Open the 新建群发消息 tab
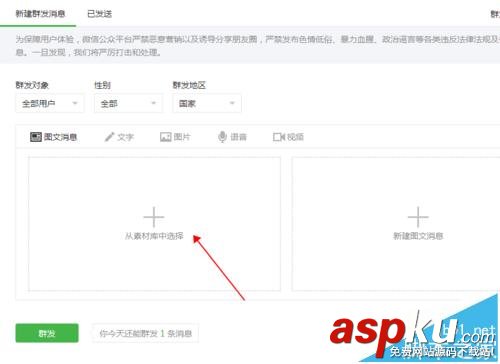 [x=40, y=14]
